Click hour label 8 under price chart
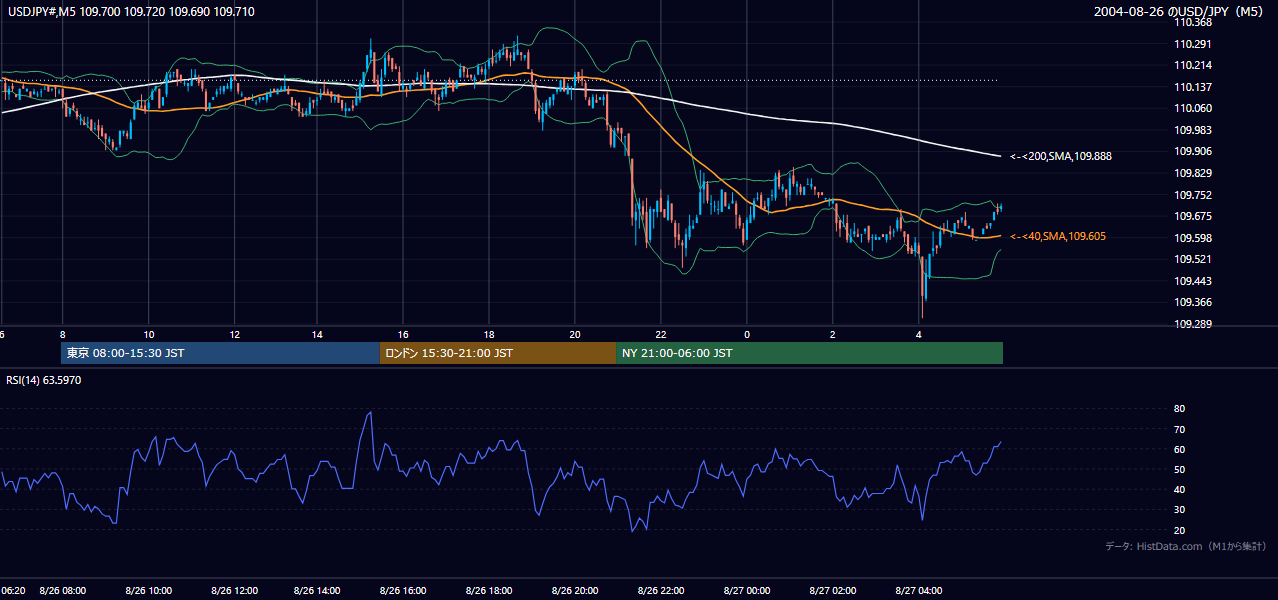Screen dimensions: 1278x600 point(63,334)
